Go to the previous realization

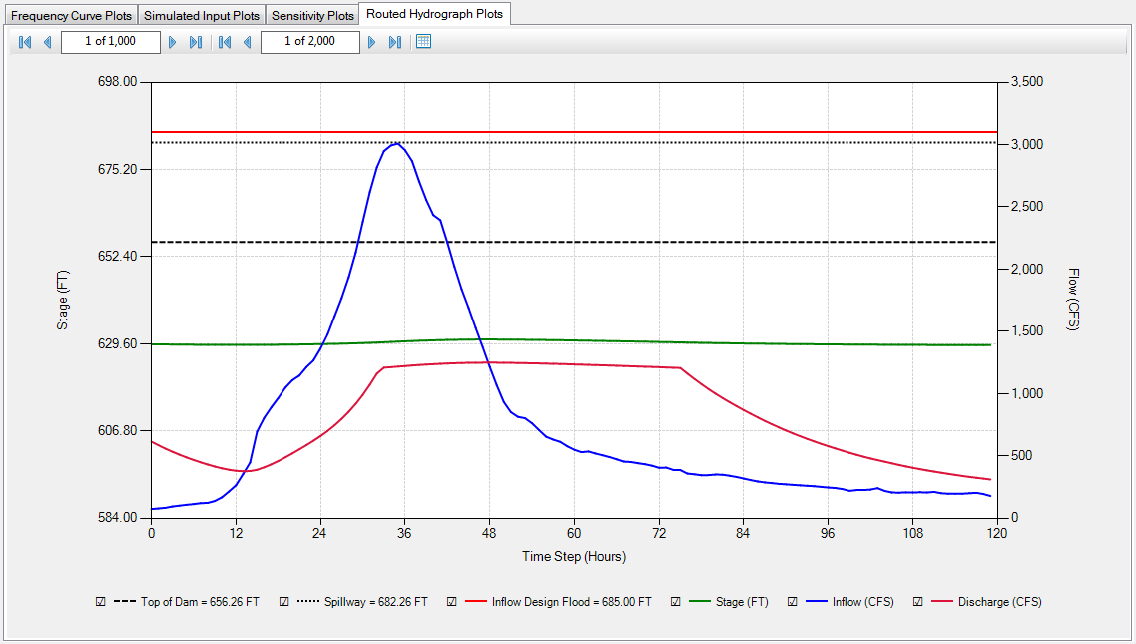coord(46,42)
